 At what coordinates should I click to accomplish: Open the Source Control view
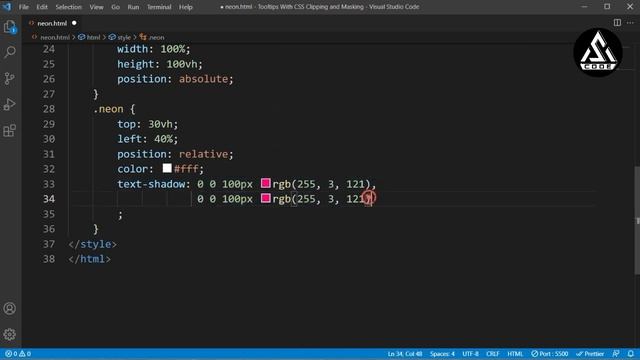[10, 78]
